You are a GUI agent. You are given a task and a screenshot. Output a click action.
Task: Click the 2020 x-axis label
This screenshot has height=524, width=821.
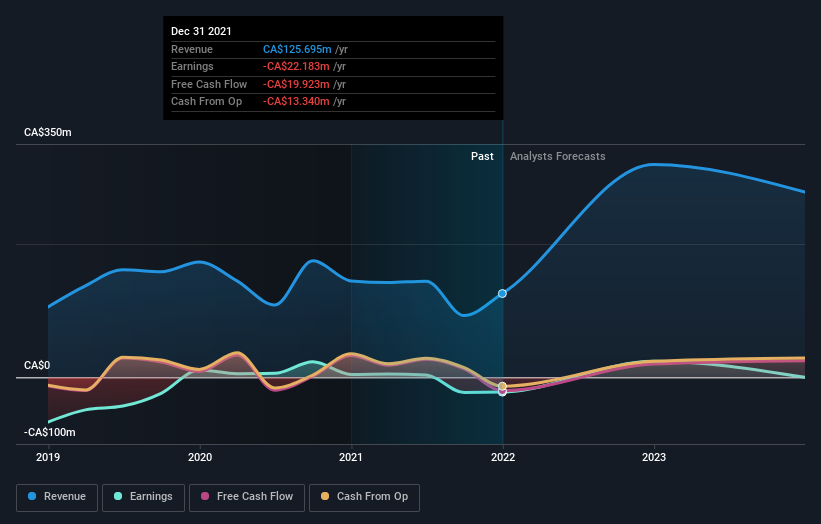click(x=200, y=457)
